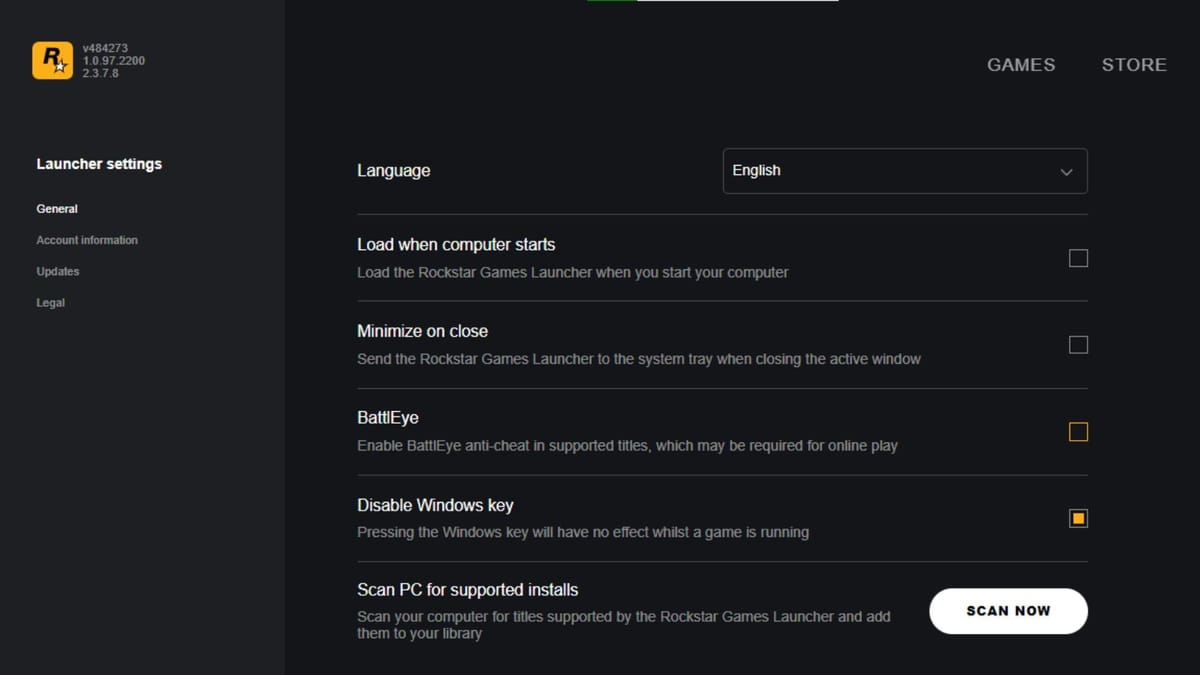The width and height of the screenshot is (1200, 675).
Task: Enable 'Load when computer starts'
Action: [1078, 258]
